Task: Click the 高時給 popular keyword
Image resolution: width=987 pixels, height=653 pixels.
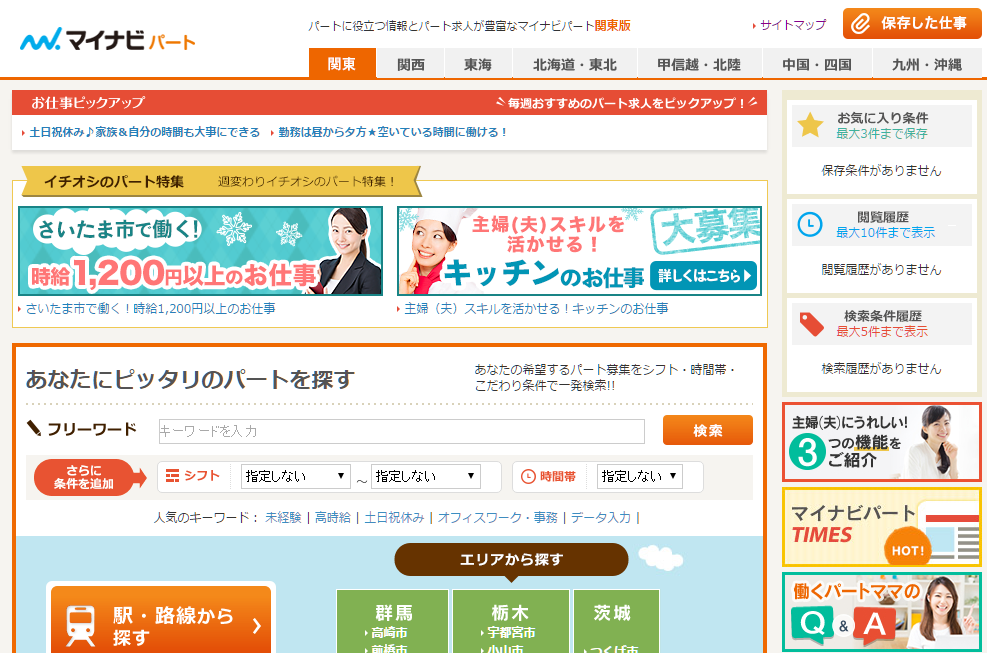Action: 332,518
